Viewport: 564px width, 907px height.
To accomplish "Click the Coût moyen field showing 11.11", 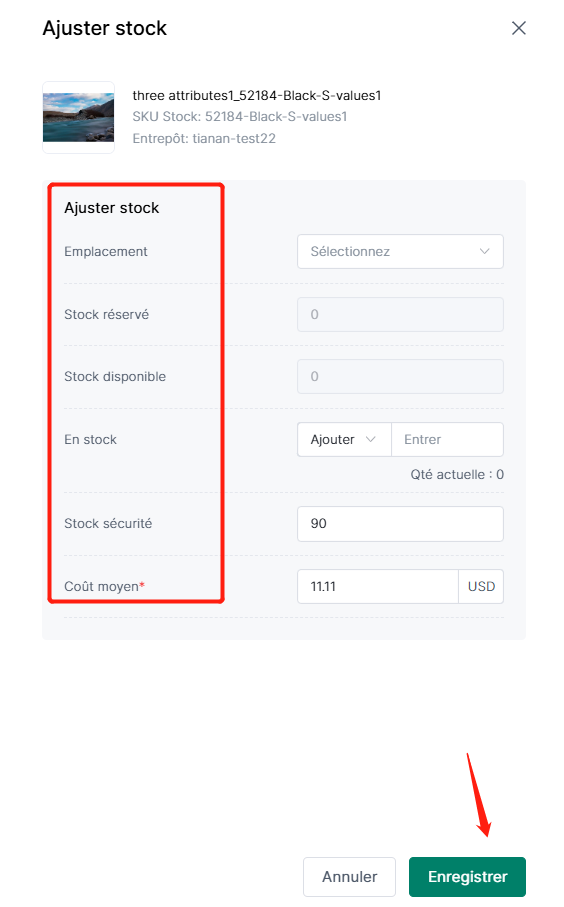I will [378, 587].
